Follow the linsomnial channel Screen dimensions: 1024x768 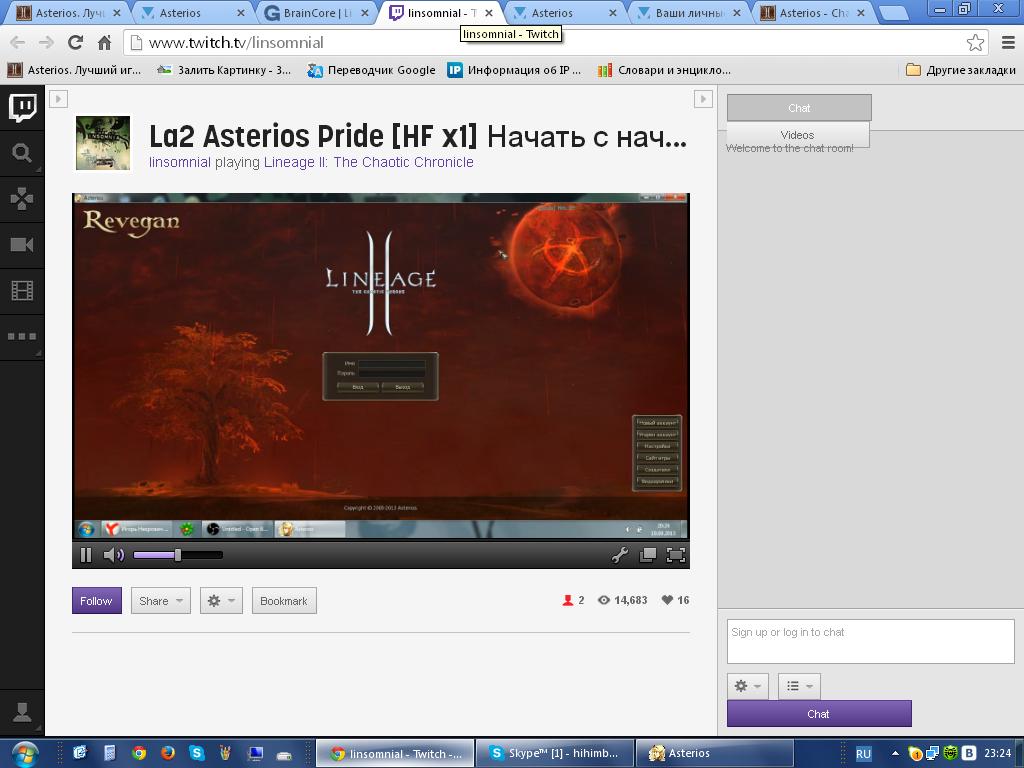(97, 601)
